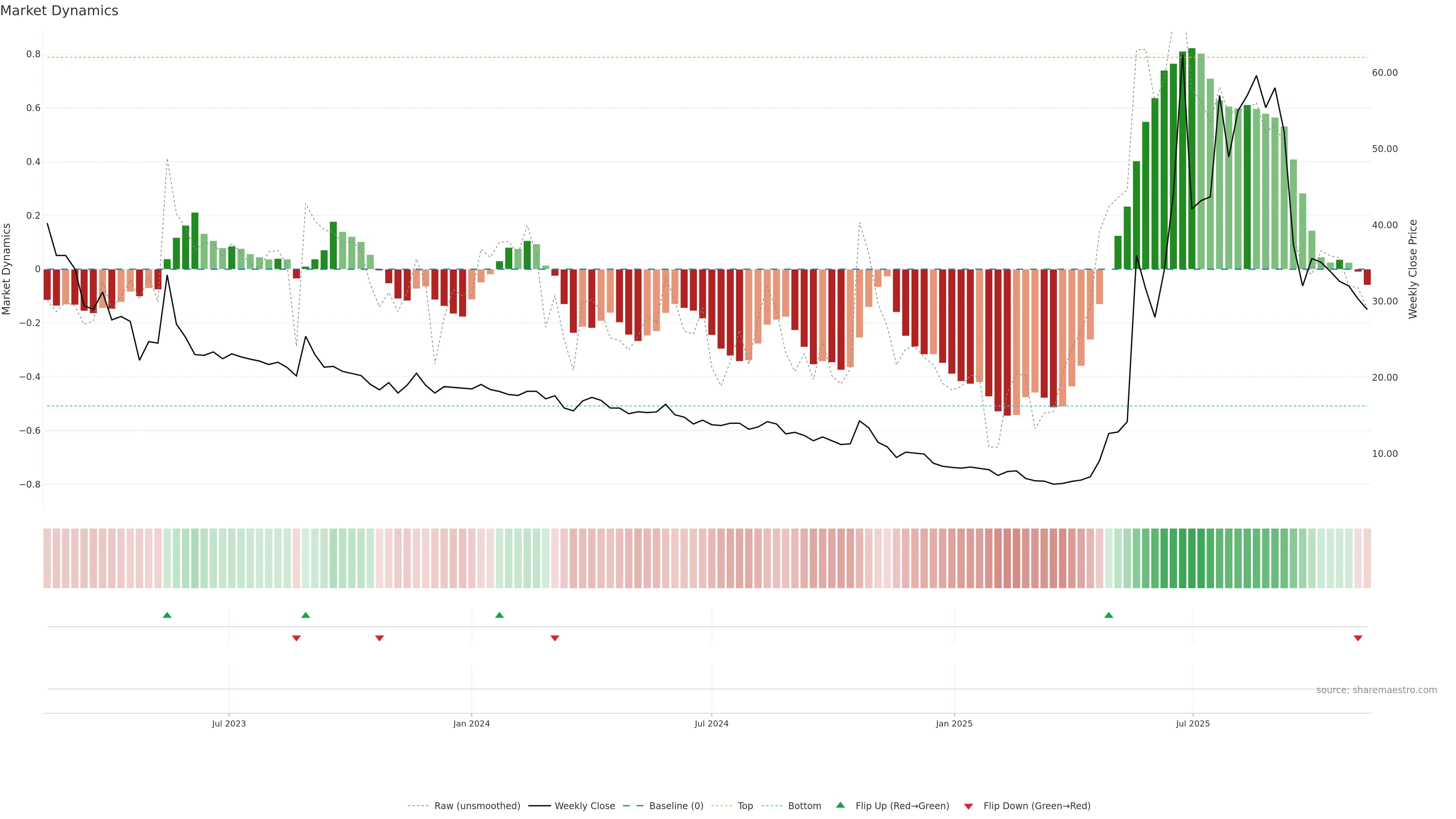Click the darkest green heatmap strip cell
1456x819 pixels.
tap(1191, 558)
